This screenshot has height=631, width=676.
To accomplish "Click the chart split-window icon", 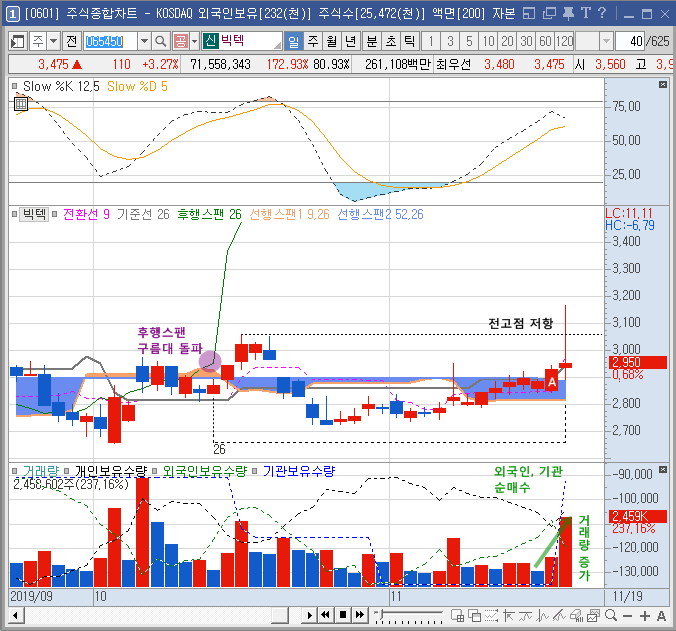I will pyautogui.click(x=458, y=616).
